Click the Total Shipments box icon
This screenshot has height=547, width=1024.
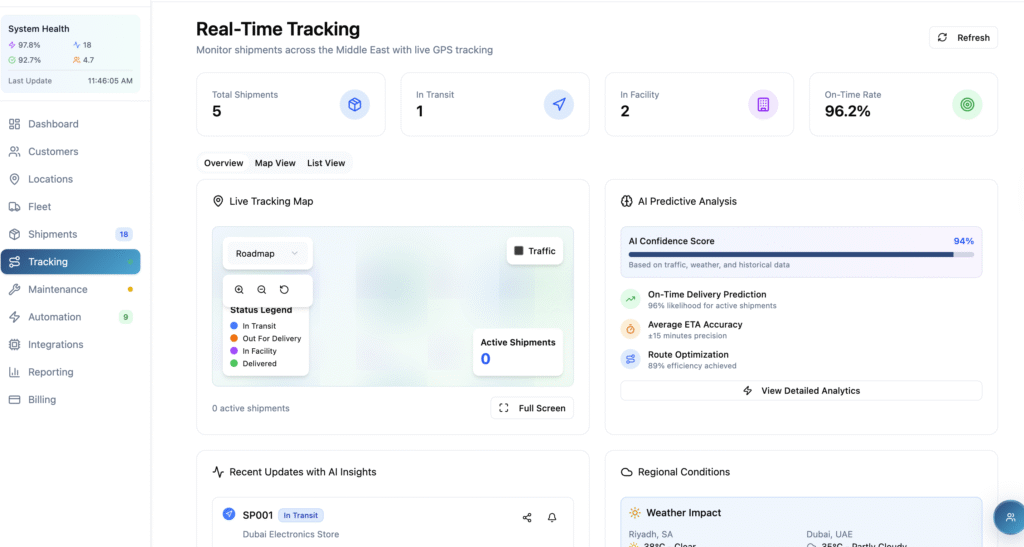354,104
